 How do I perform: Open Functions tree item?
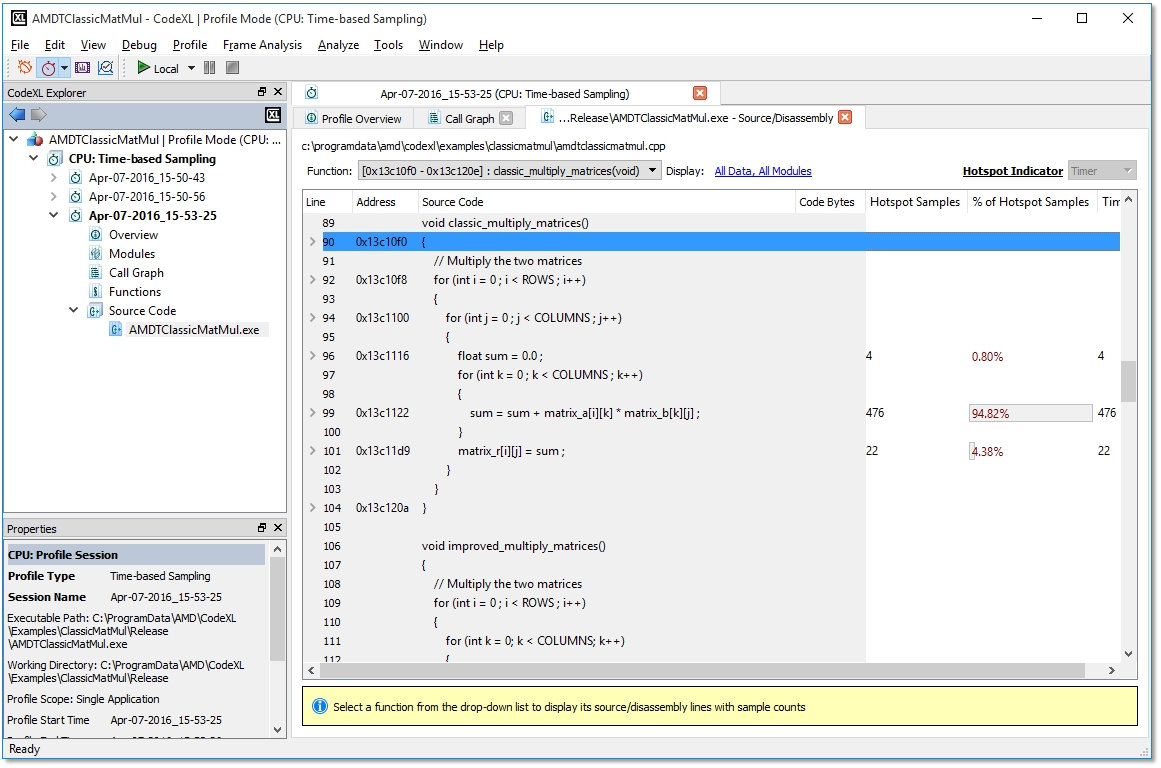tap(135, 292)
